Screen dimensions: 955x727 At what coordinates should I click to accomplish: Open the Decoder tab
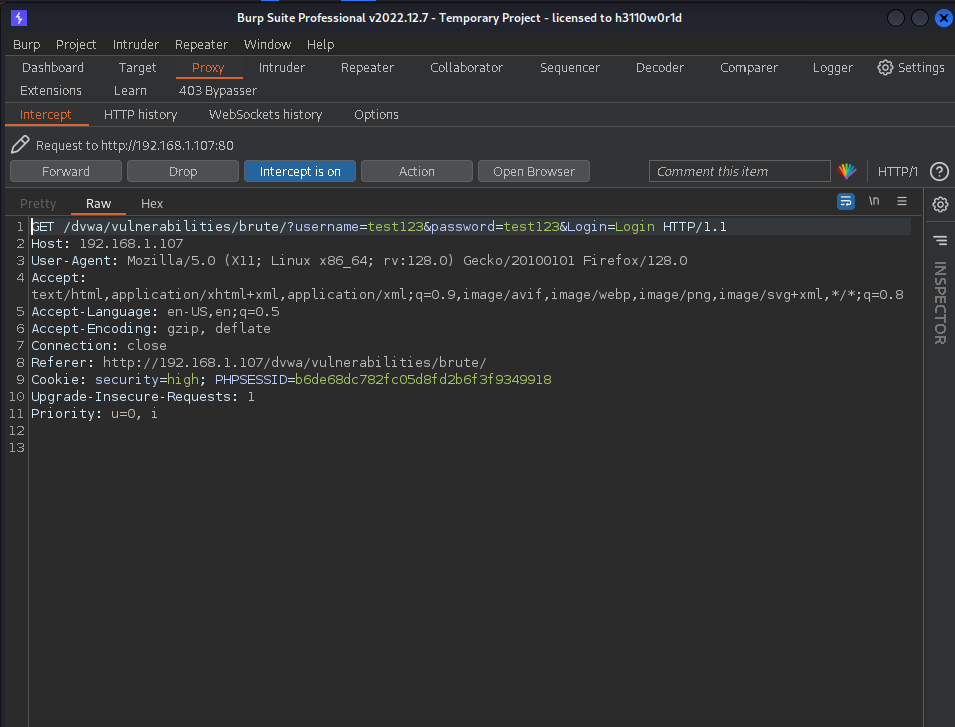[660, 68]
